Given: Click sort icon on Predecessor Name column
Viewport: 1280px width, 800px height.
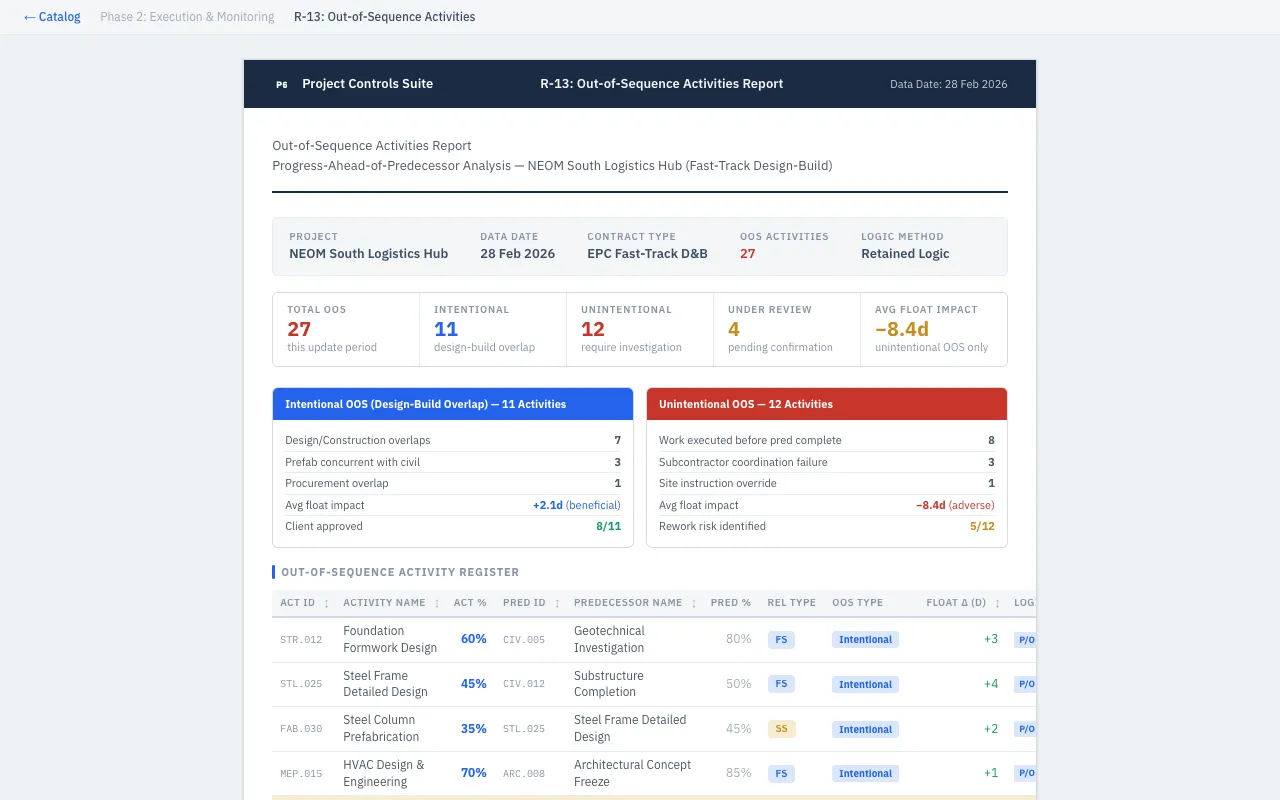Looking at the screenshot, I should pyautogui.click(x=693, y=603).
